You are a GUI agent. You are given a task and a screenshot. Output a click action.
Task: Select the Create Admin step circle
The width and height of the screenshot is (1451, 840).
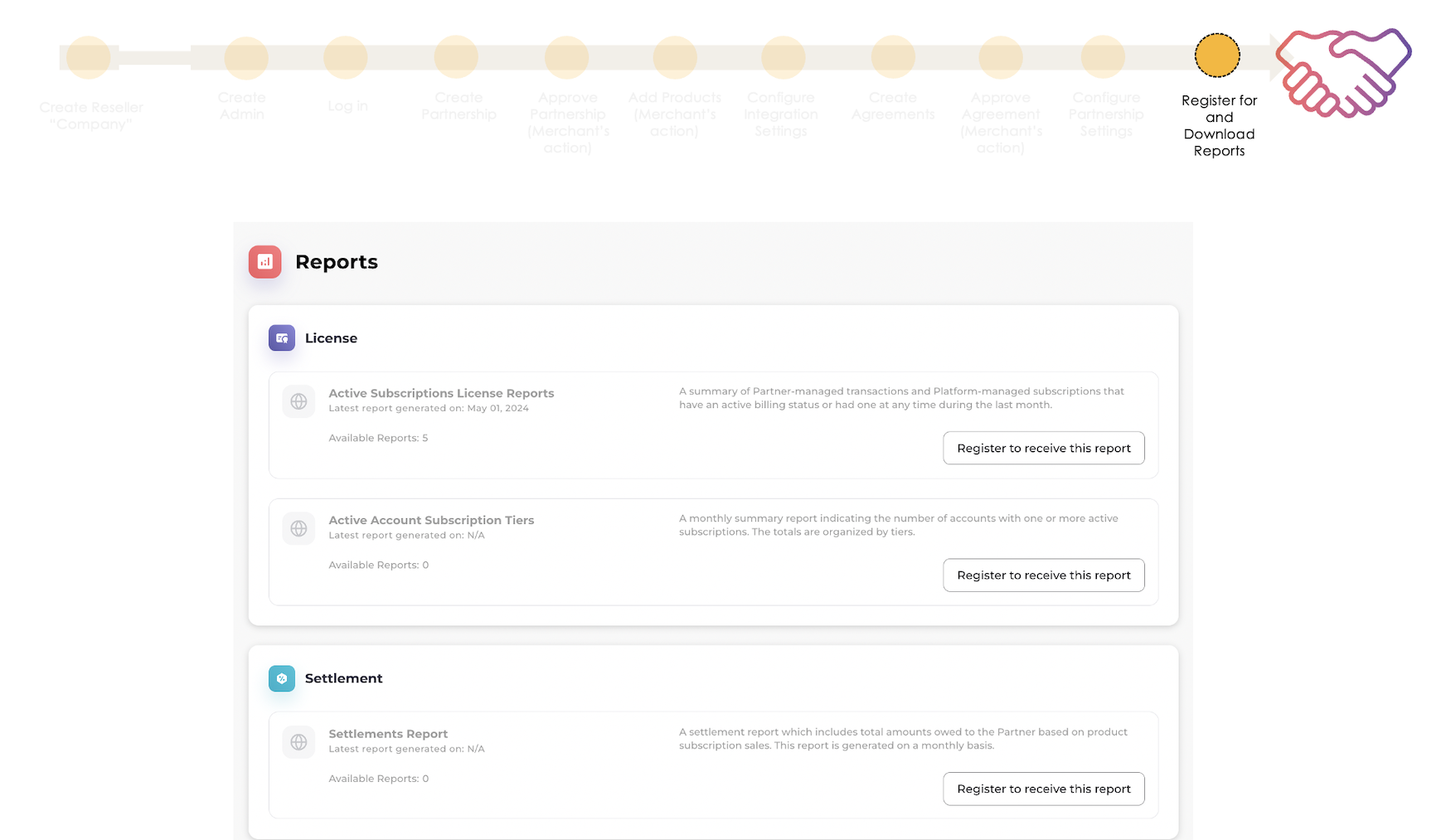coord(246,57)
